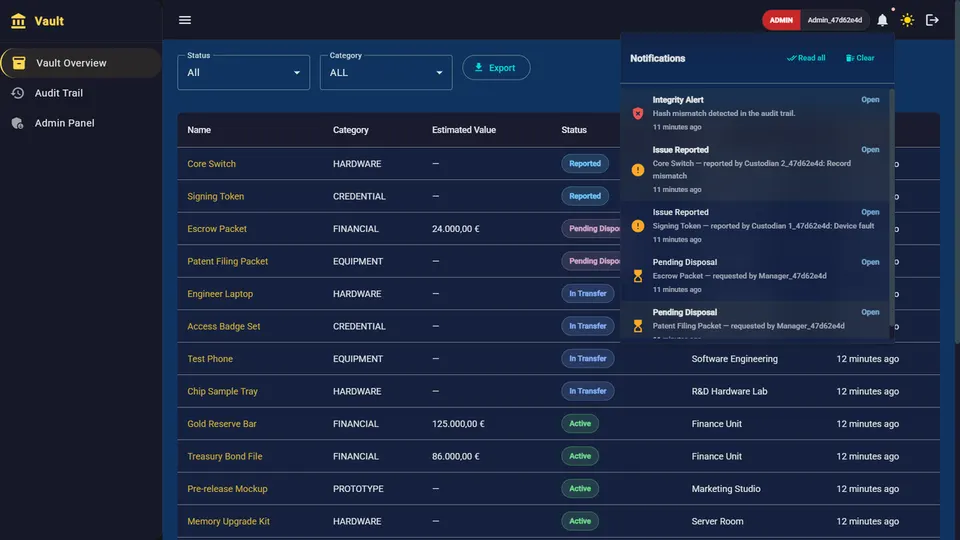Viewport: 960px width, 540px height.
Task: Open the Access Badge Set item
Action: click(223, 326)
